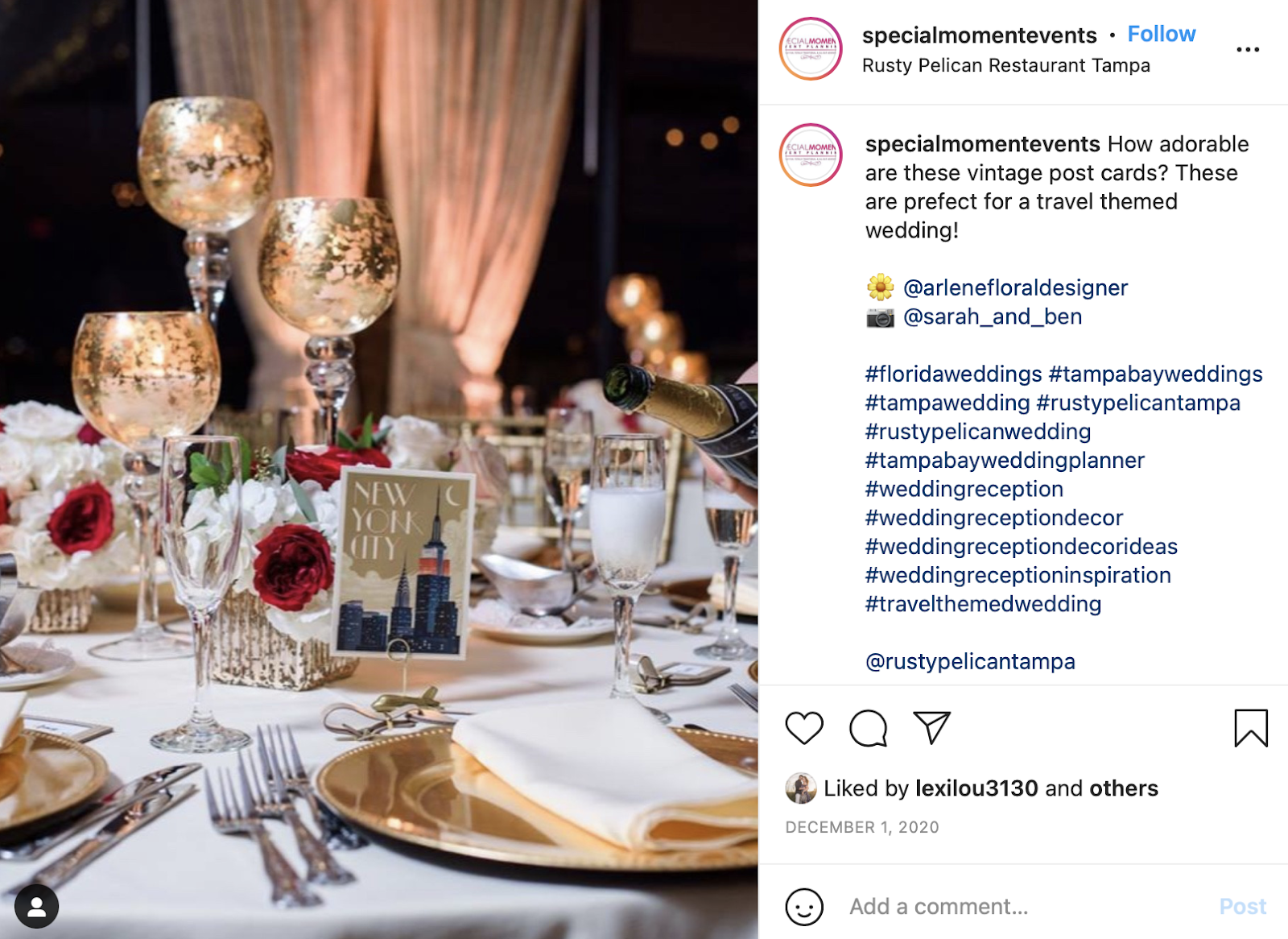Image resolution: width=1288 pixels, height=939 pixels.
Task: Open the @rustypelicantampa mention
Action: (970, 661)
